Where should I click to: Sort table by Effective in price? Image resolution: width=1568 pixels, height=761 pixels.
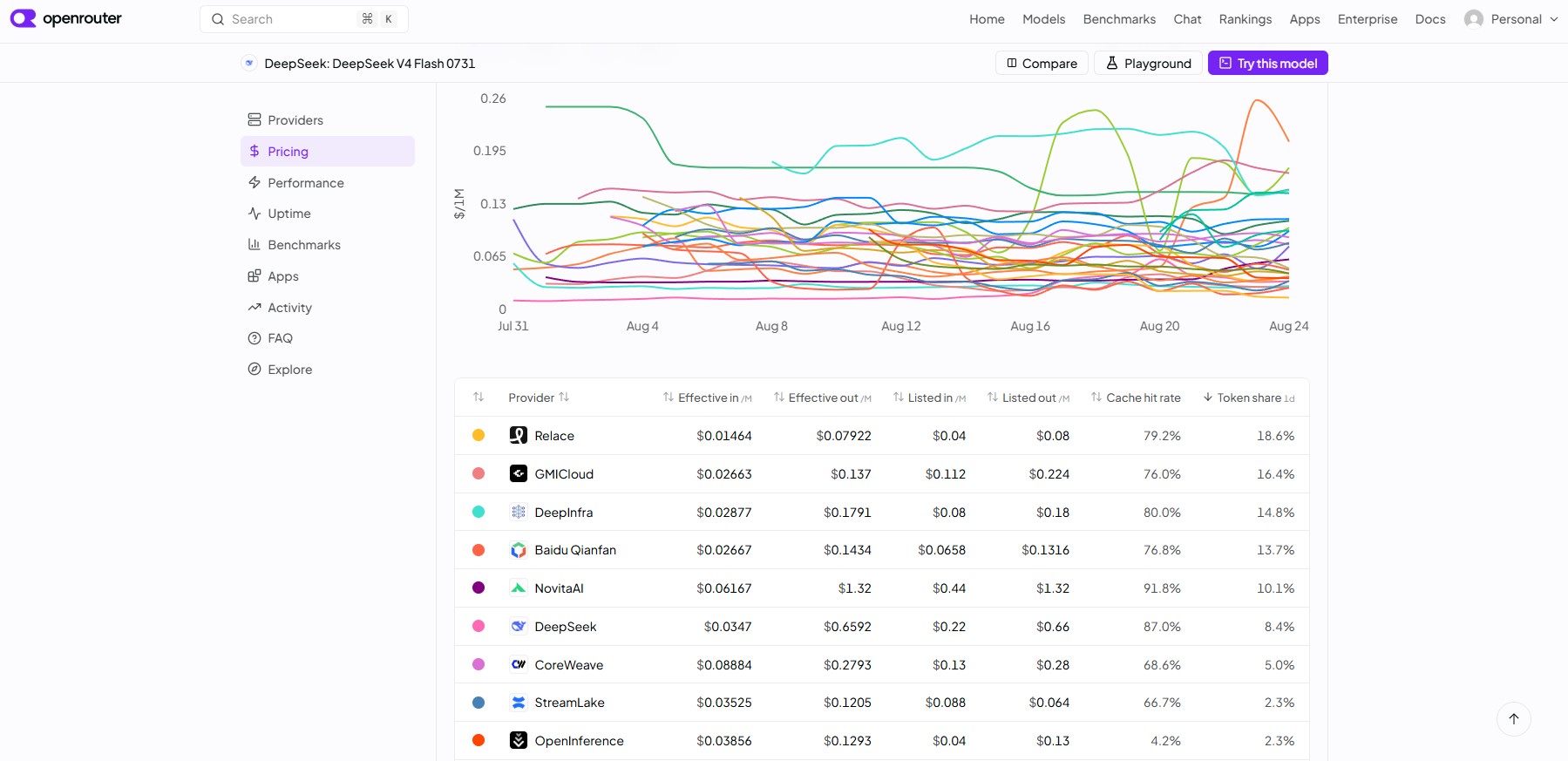click(x=707, y=397)
